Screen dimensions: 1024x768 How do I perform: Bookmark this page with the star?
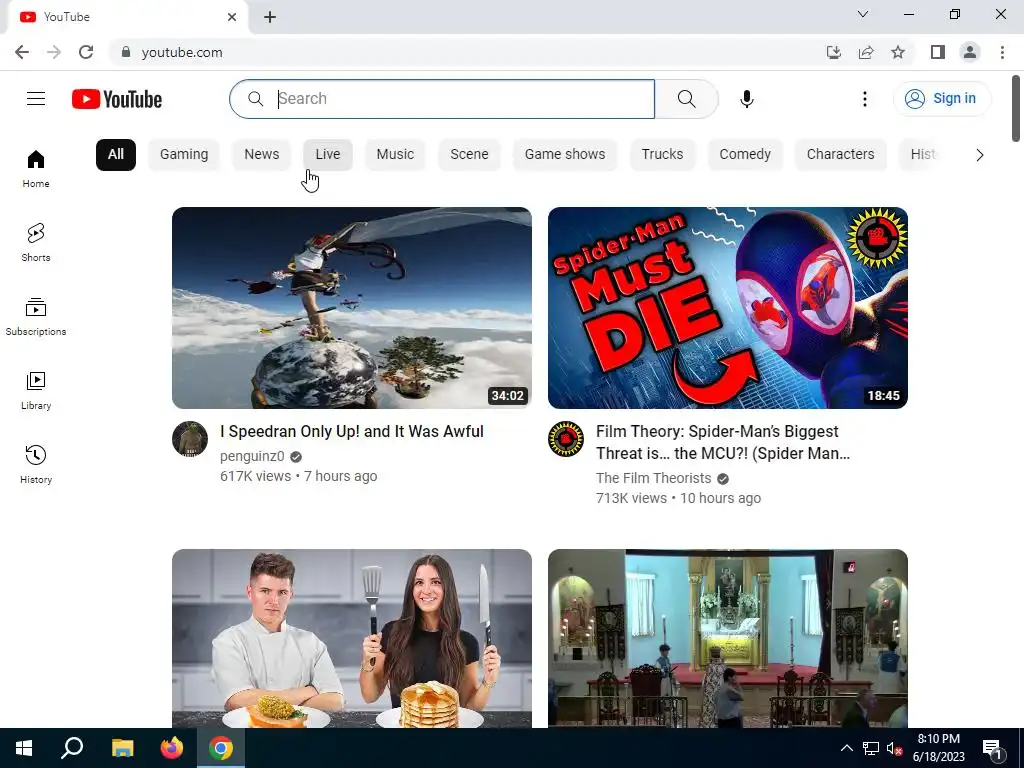[x=898, y=52]
